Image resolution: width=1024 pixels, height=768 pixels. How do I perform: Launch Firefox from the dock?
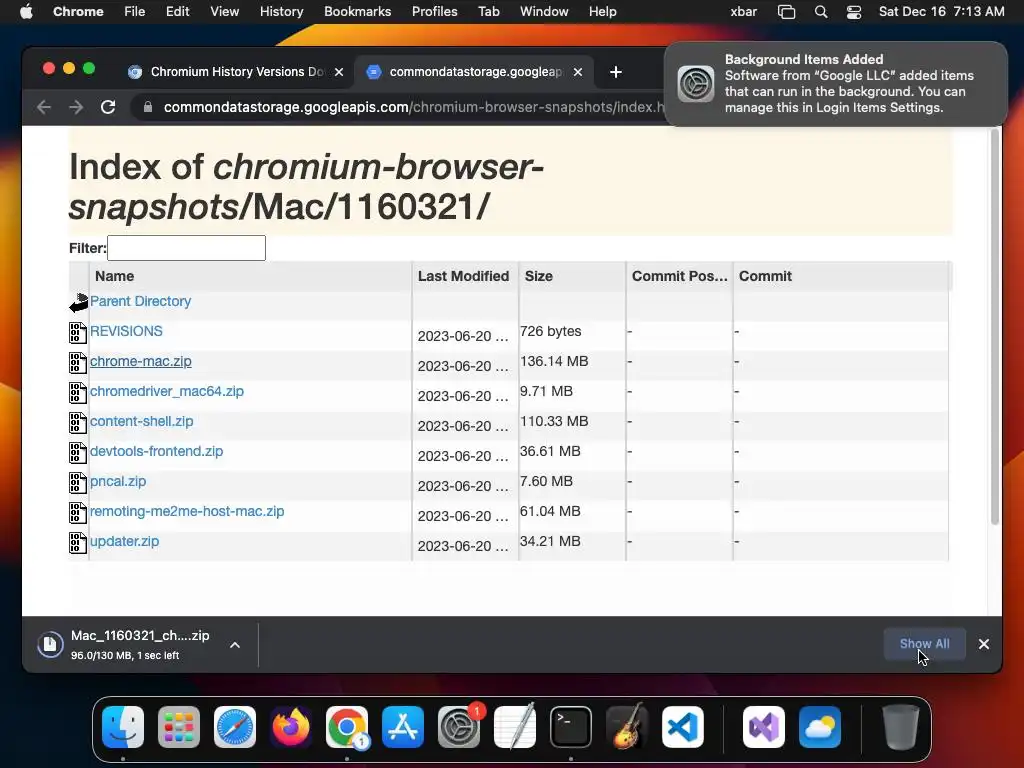[291, 727]
